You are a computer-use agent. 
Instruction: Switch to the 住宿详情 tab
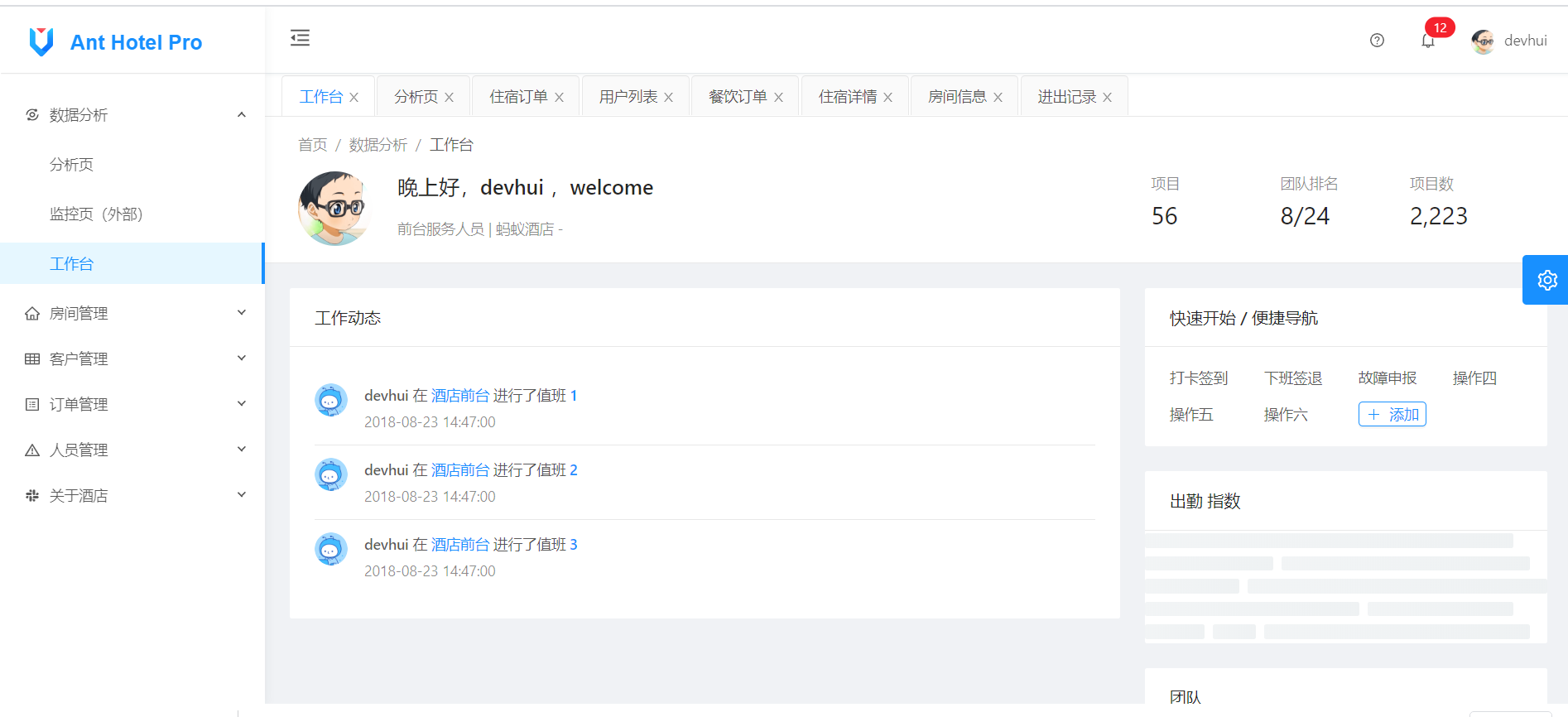[x=848, y=97]
